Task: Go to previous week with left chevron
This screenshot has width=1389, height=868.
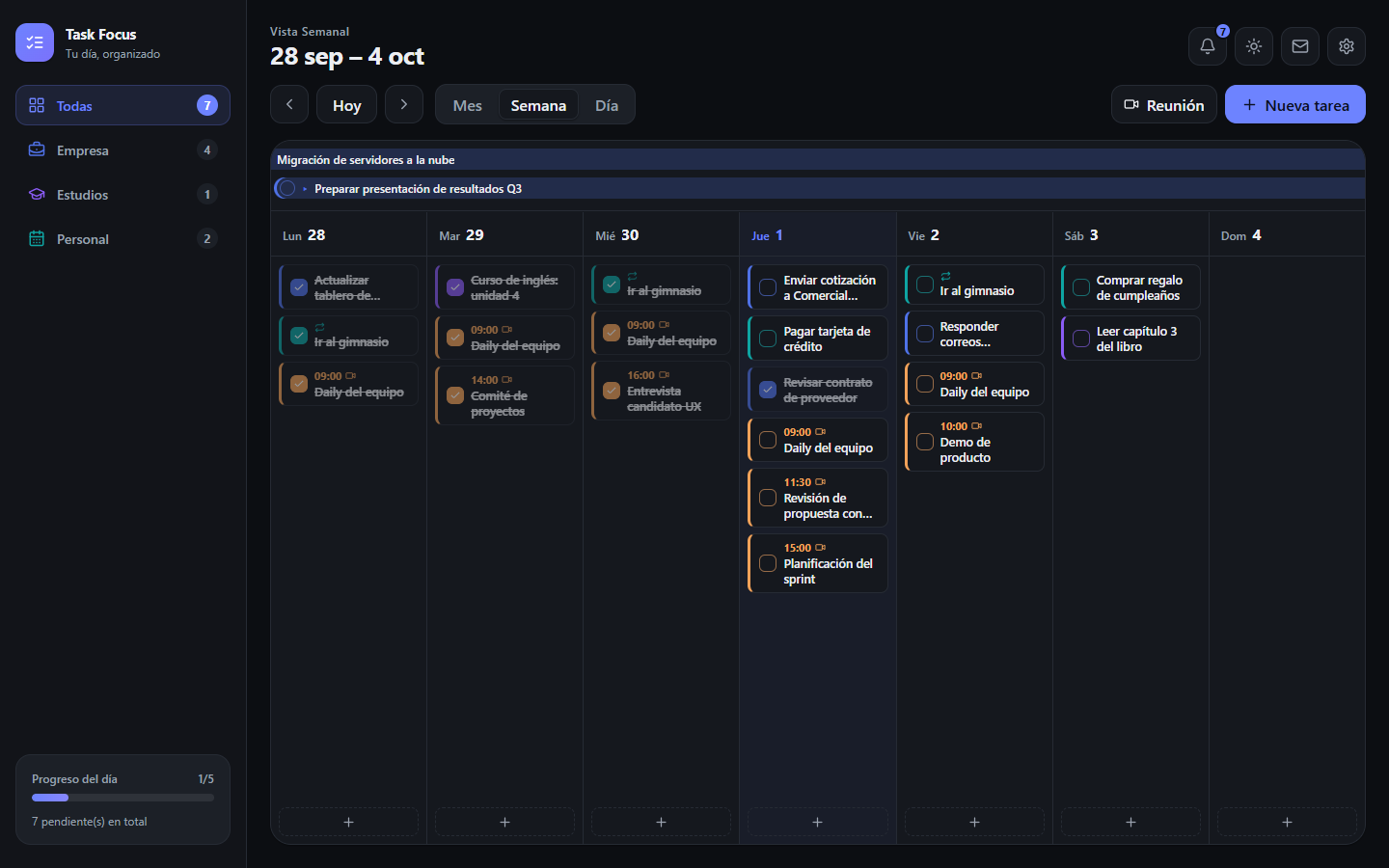Action: pos(289,104)
